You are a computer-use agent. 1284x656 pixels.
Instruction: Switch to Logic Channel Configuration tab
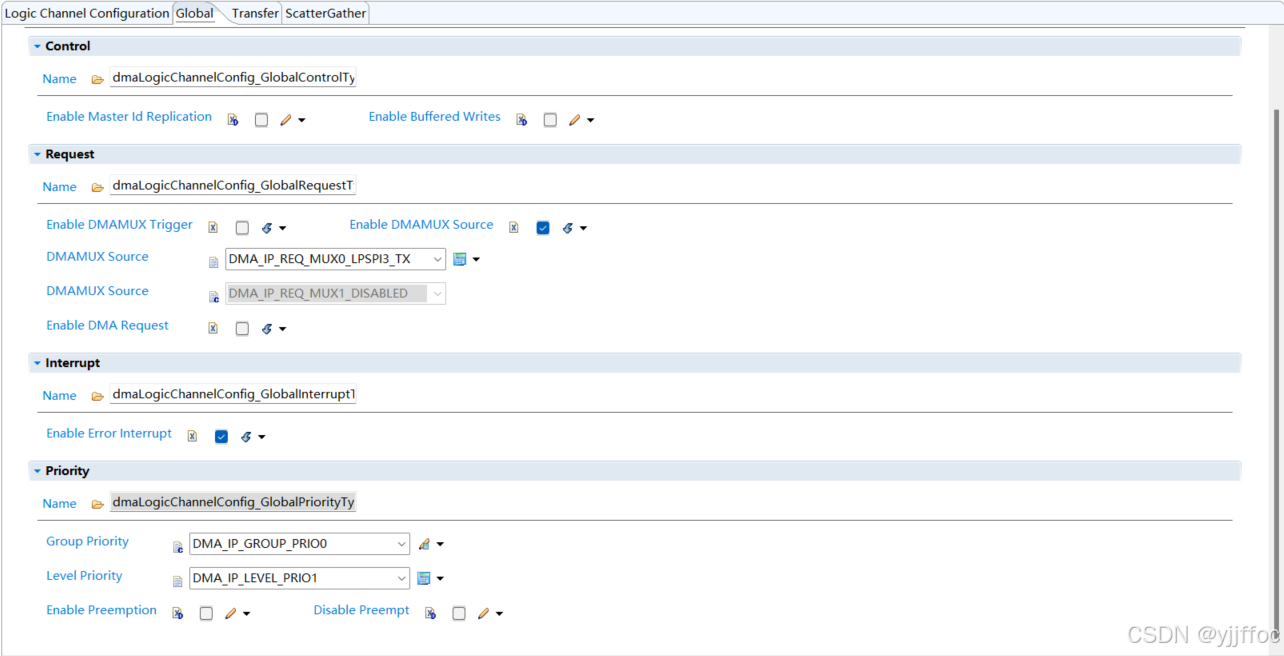[x=87, y=13]
